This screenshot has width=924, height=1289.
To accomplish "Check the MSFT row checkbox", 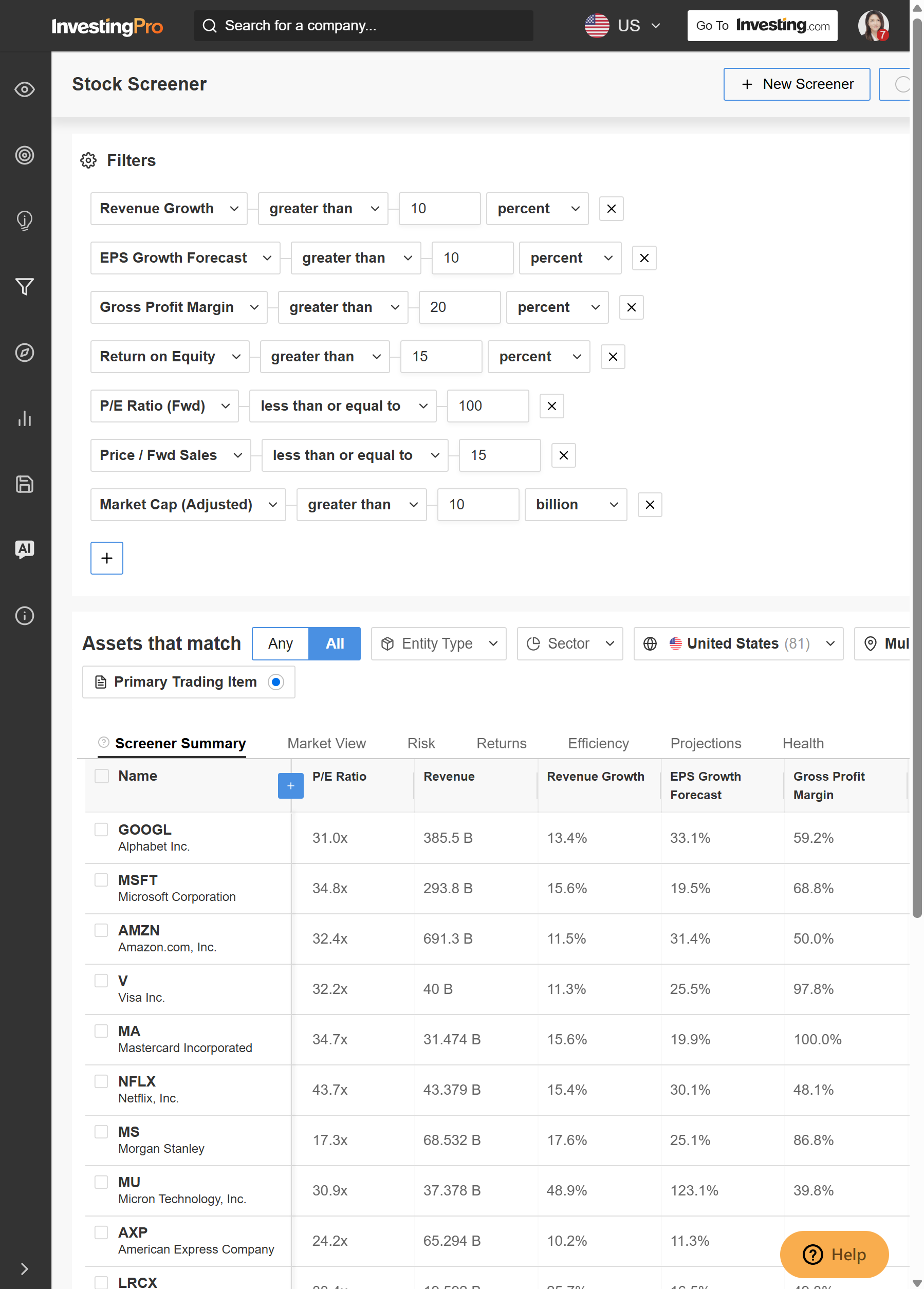I will (x=101, y=880).
